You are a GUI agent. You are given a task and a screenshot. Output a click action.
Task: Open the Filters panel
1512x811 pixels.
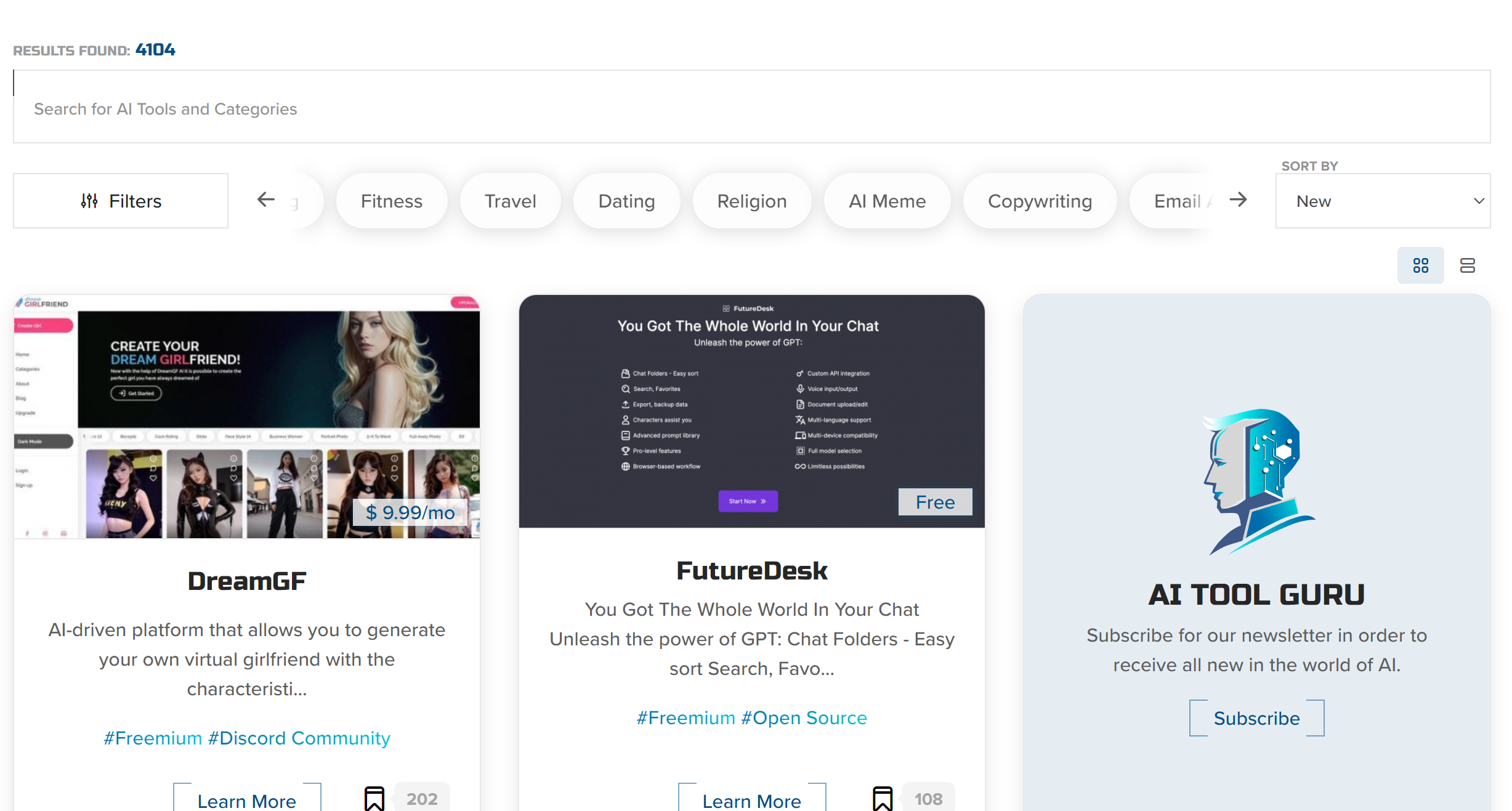pyautogui.click(x=121, y=201)
